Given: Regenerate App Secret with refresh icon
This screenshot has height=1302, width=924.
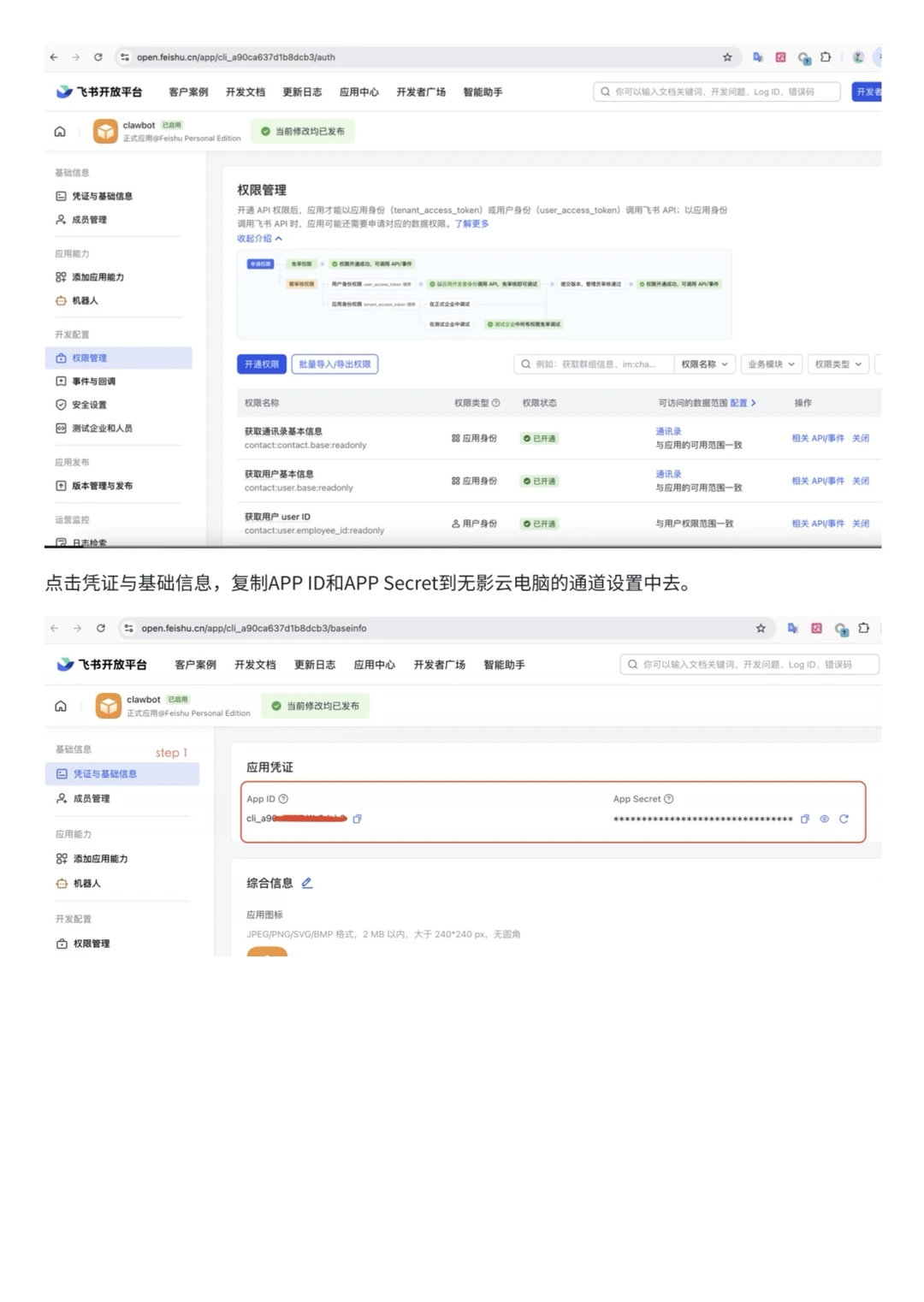Looking at the screenshot, I should coord(844,819).
